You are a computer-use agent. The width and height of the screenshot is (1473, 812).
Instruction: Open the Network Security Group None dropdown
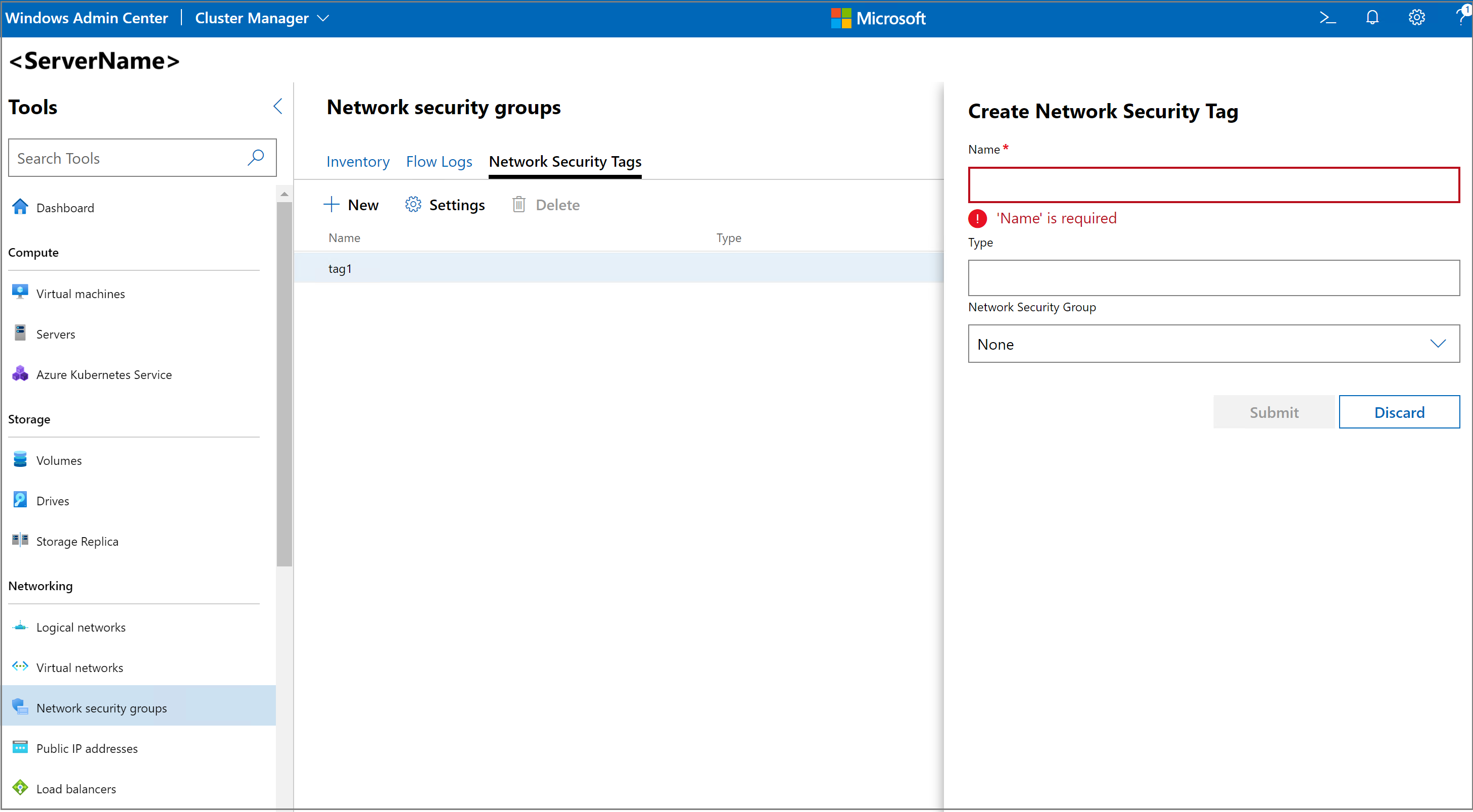point(1213,344)
